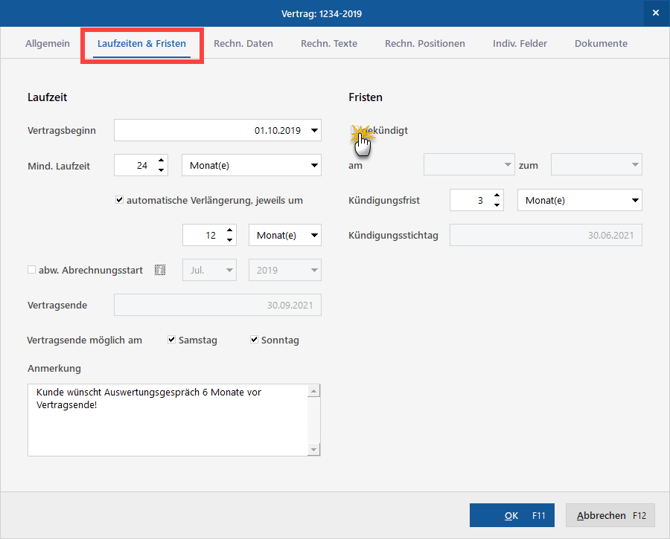Close the Vertrag dialog with the X
The image size is (670, 539).
[x=655, y=12]
